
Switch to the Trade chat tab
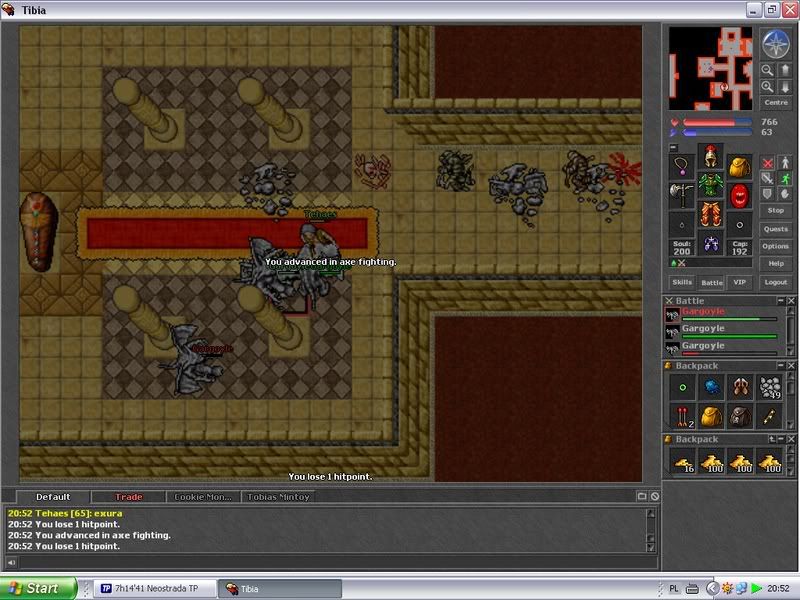click(129, 497)
